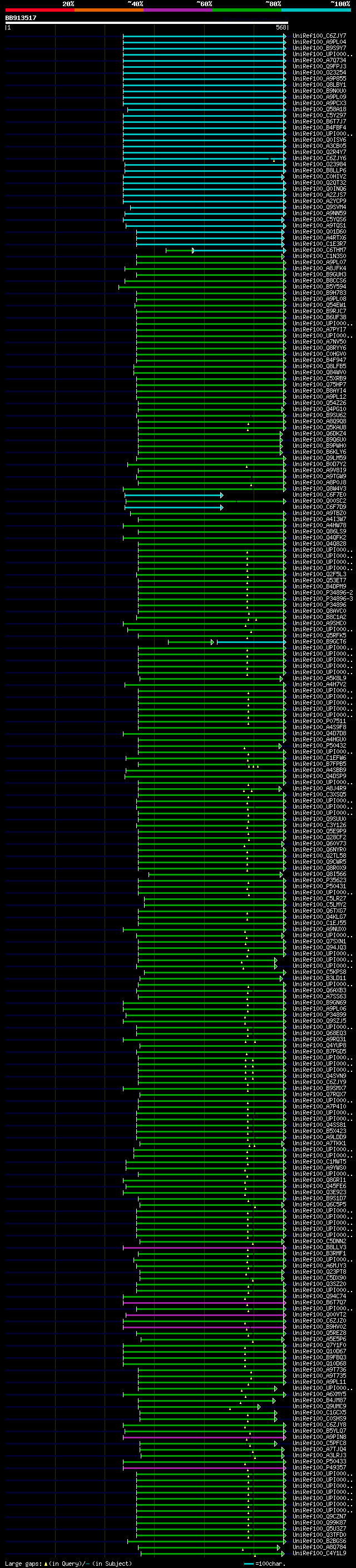356x1568 pixels.
Task: Click hit label UniRef100_Q54EW1
Action: point(319,305)
